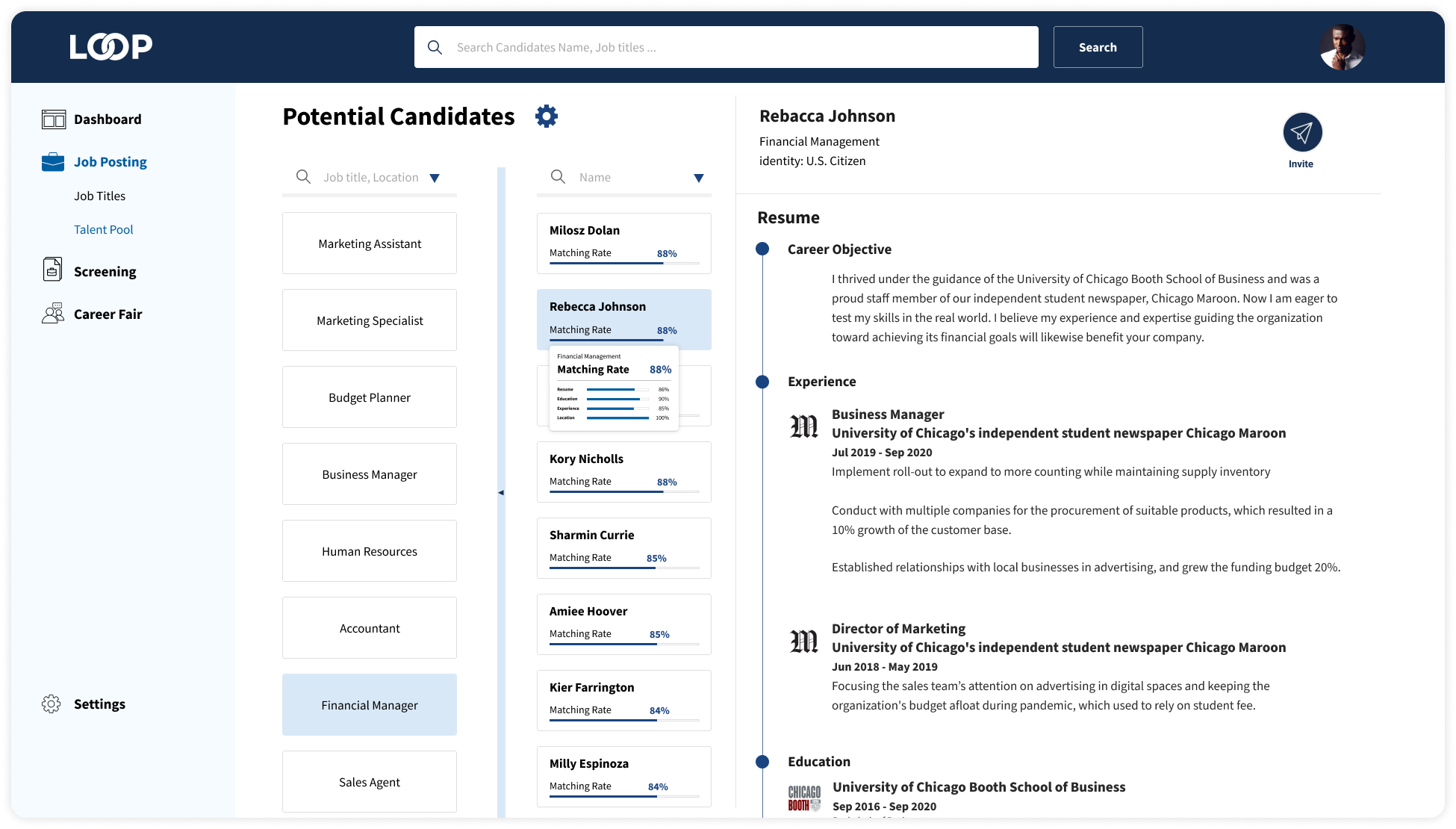Click the Invite paper plane icon

(1302, 133)
